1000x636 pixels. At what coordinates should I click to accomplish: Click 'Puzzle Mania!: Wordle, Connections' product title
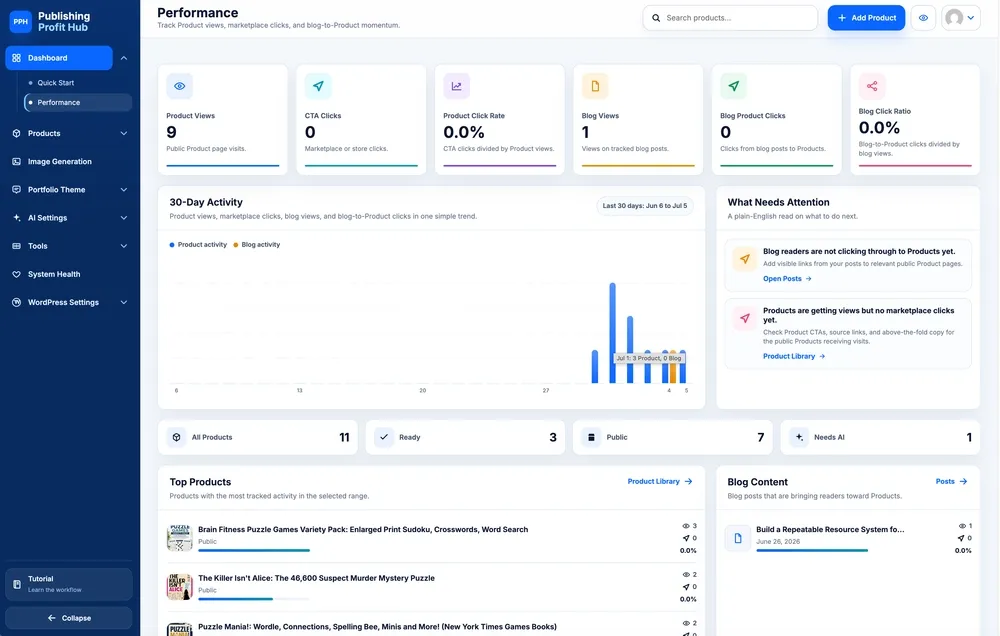[377, 627]
